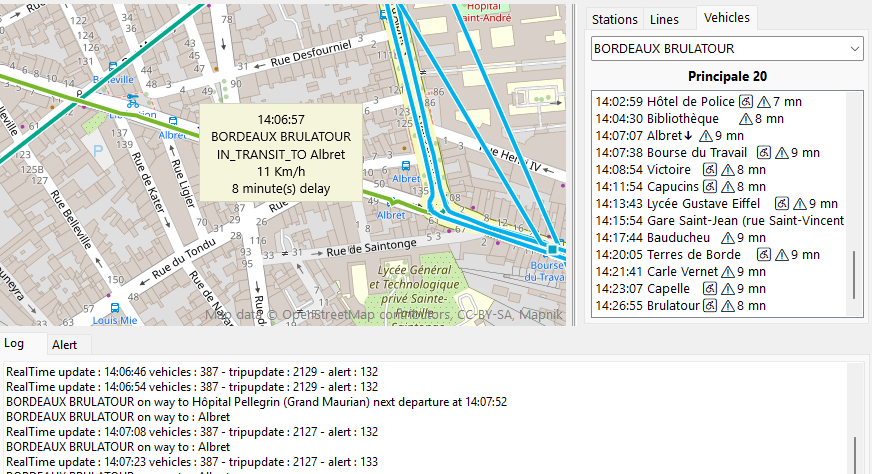Click the parking P symbol on the map

coord(97,150)
